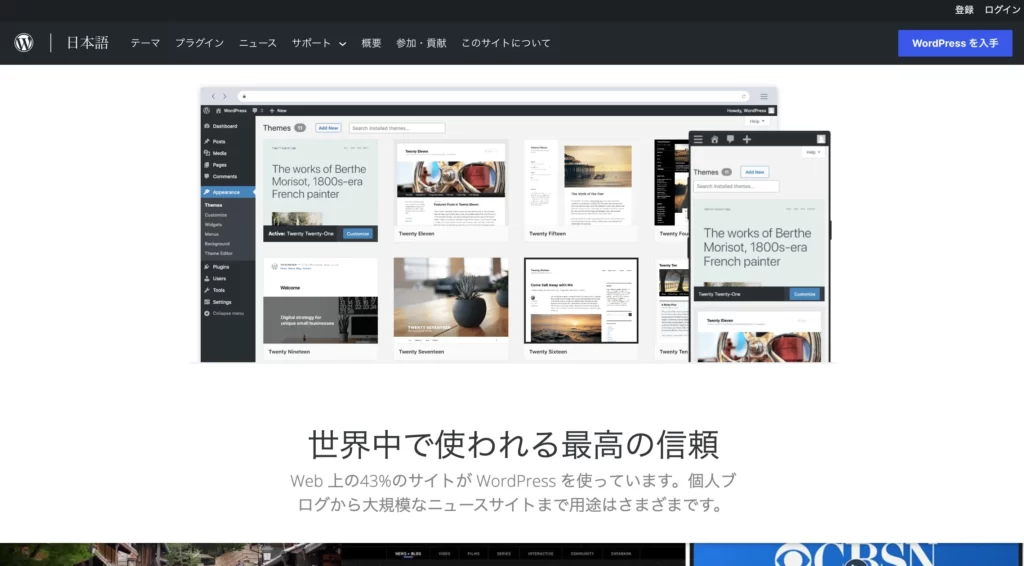Open the 日本語 locale site link
This screenshot has width=1024, height=566.
pos(88,43)
